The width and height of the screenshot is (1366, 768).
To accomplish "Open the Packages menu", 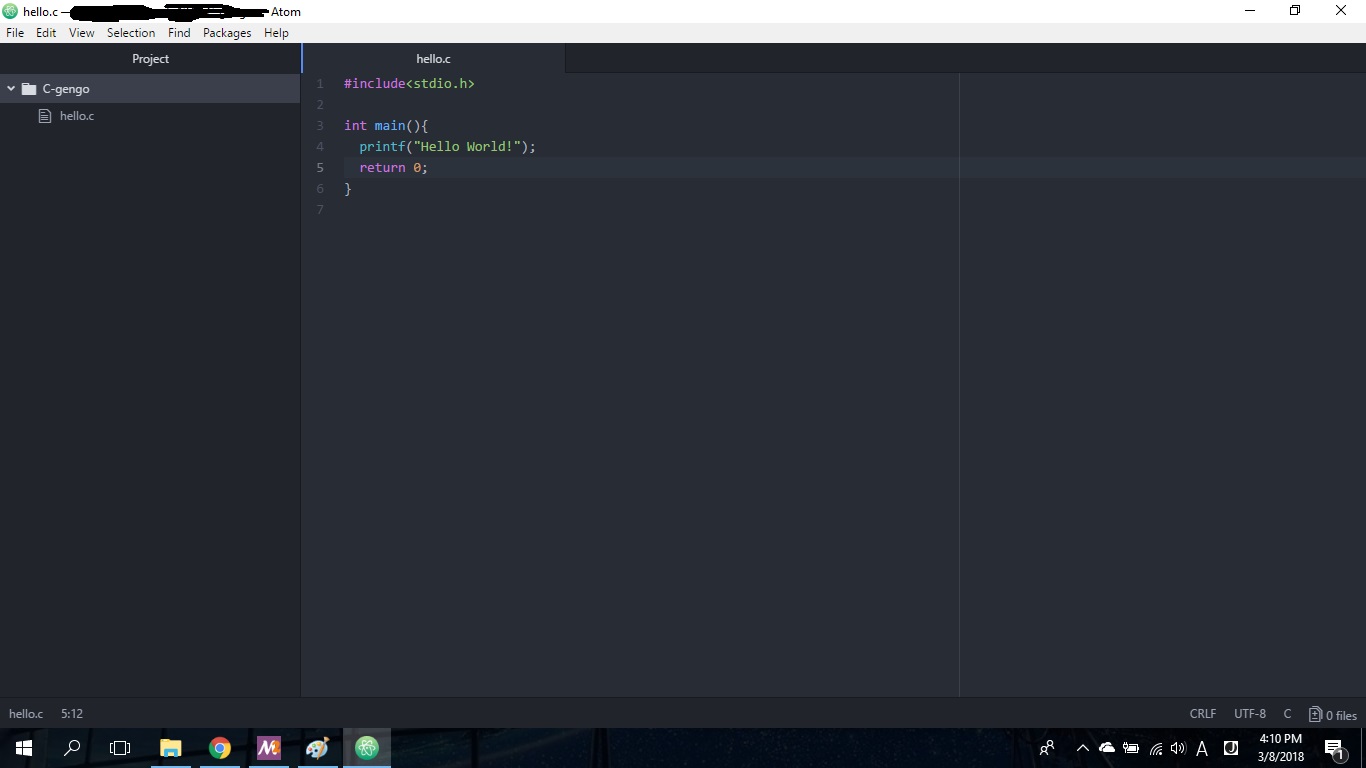I will (227, 33).
